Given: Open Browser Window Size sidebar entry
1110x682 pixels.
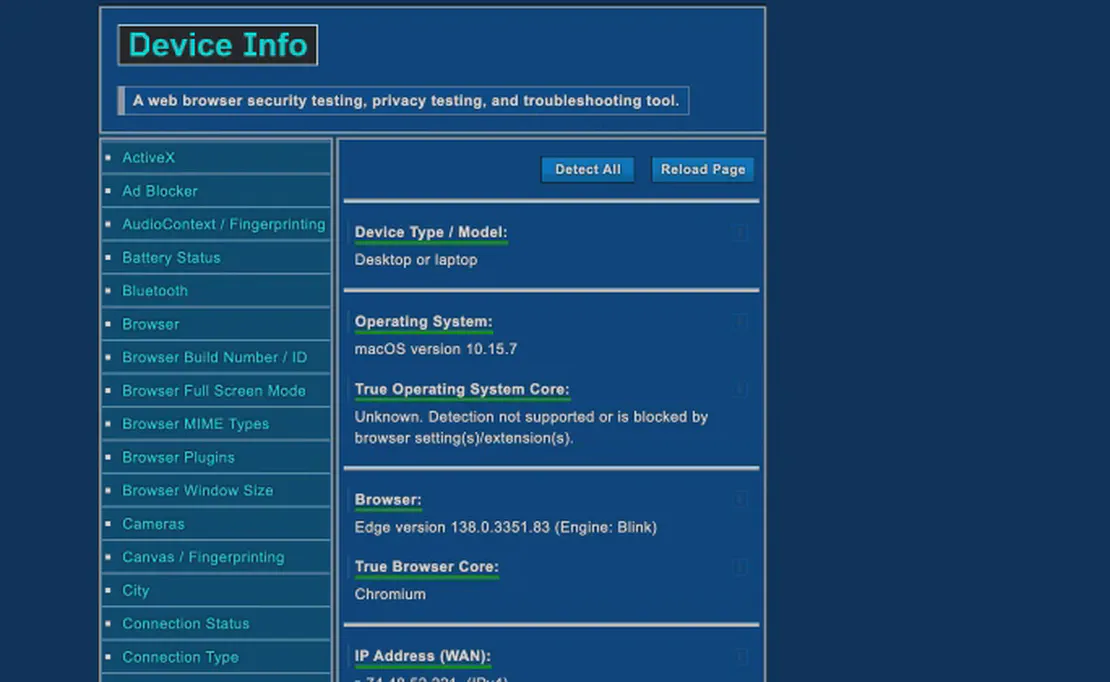Looking at the screenshot, I should tap(198, 491).
